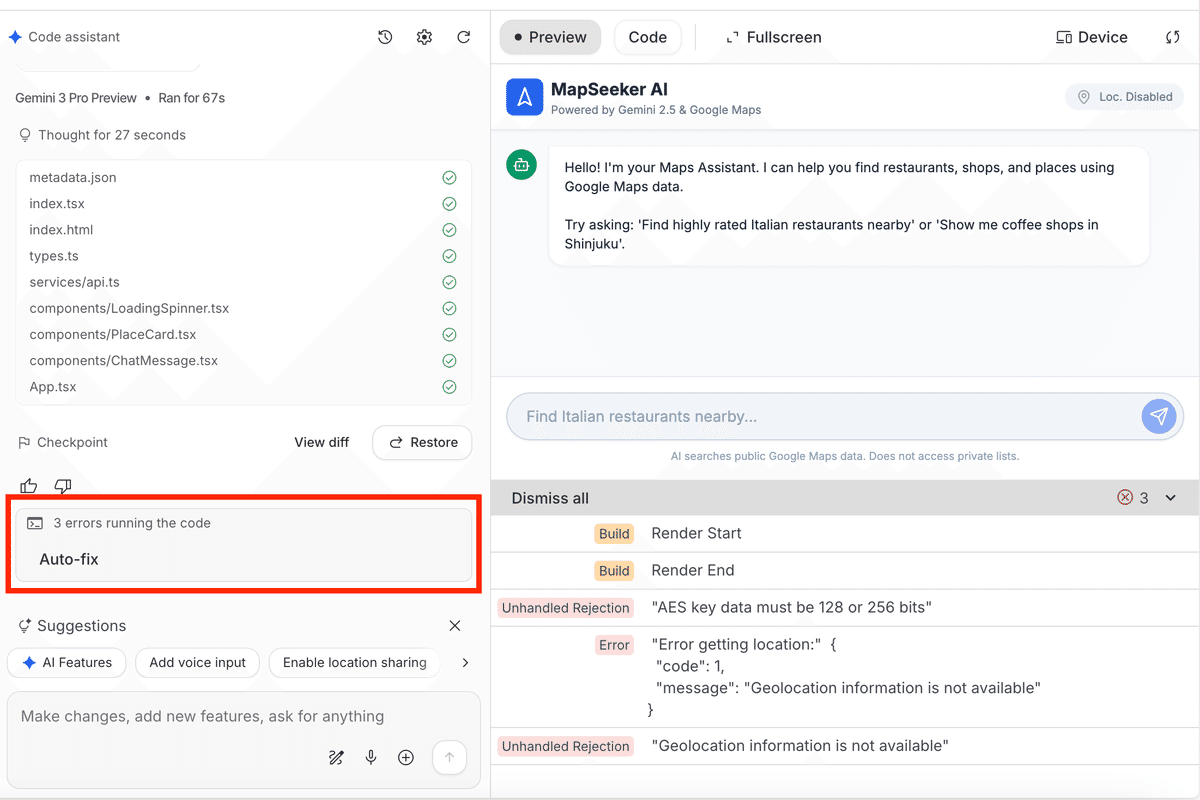The height and width of the screenshot is (800, 1200).
Task: Click the send arrow in the MapSeeker chat
Action: 1158,416
